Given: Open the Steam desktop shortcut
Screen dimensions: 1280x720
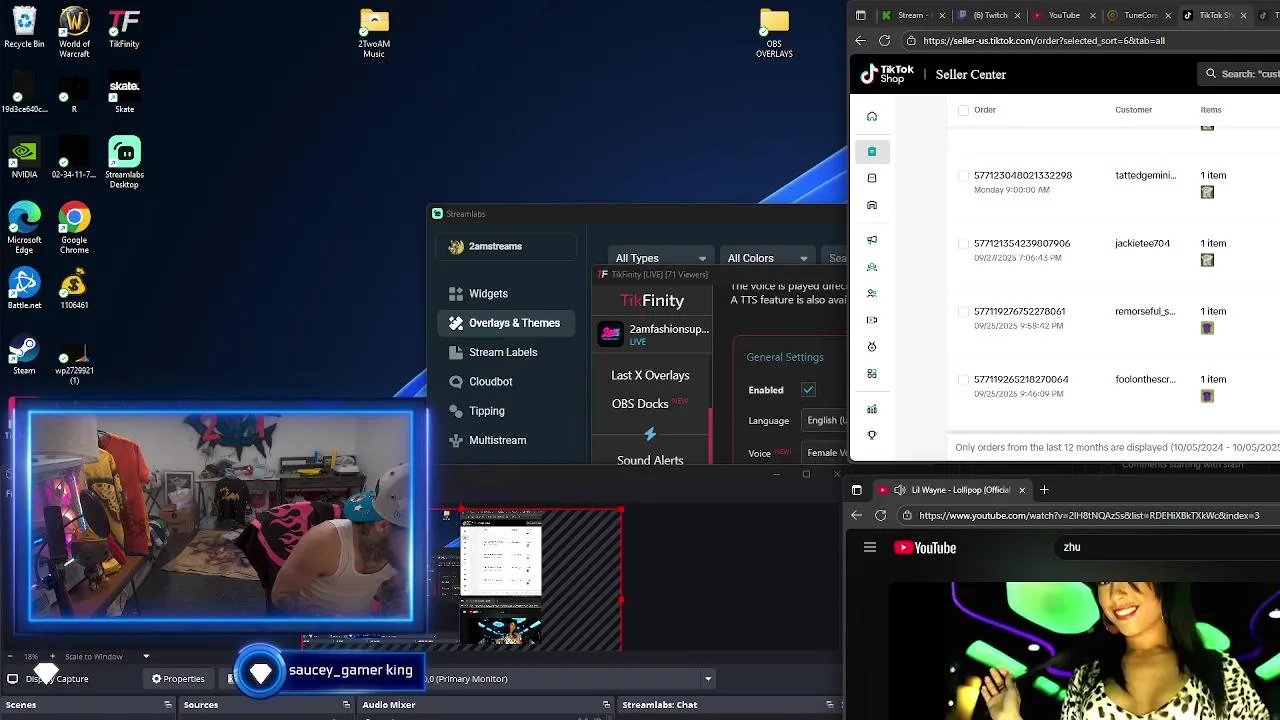Looking at the screenshot, I should (x=24, y=354).
